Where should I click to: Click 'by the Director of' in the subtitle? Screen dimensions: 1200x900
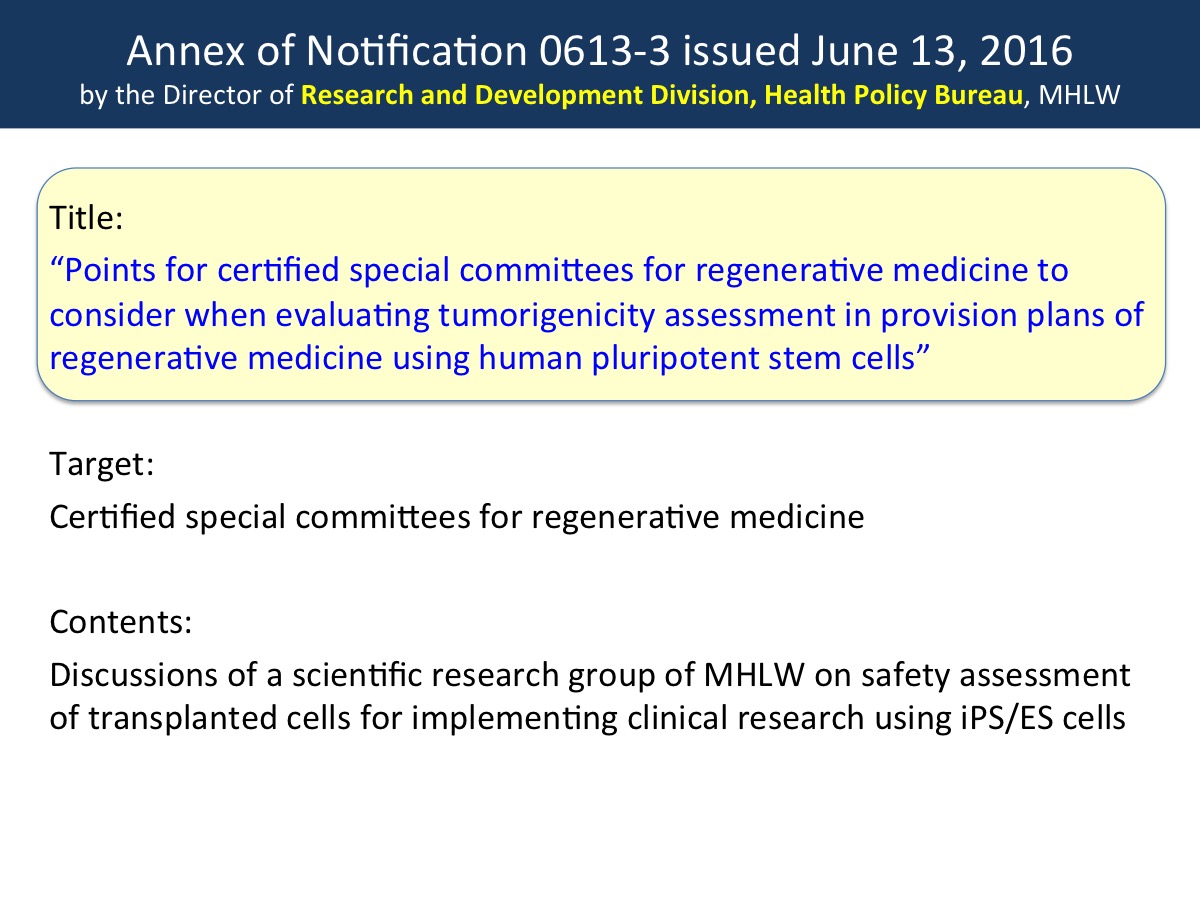point(188,96)
